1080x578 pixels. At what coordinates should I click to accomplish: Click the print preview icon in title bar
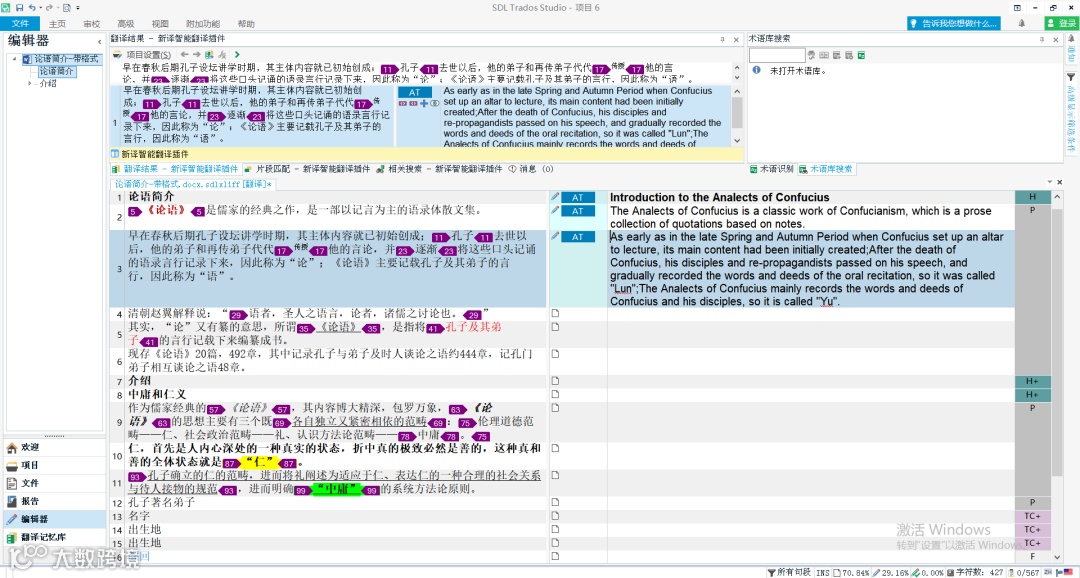tap(67, 7)
